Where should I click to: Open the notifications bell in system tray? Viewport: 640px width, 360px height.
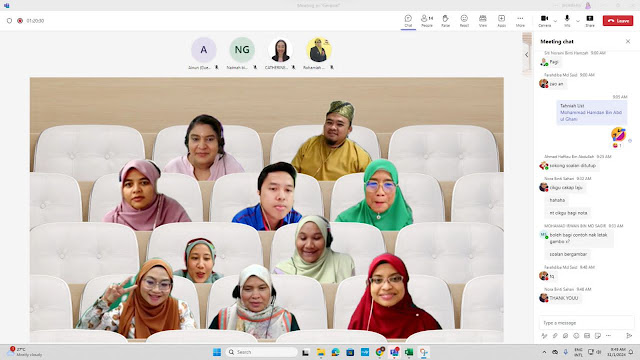point(631,352)
